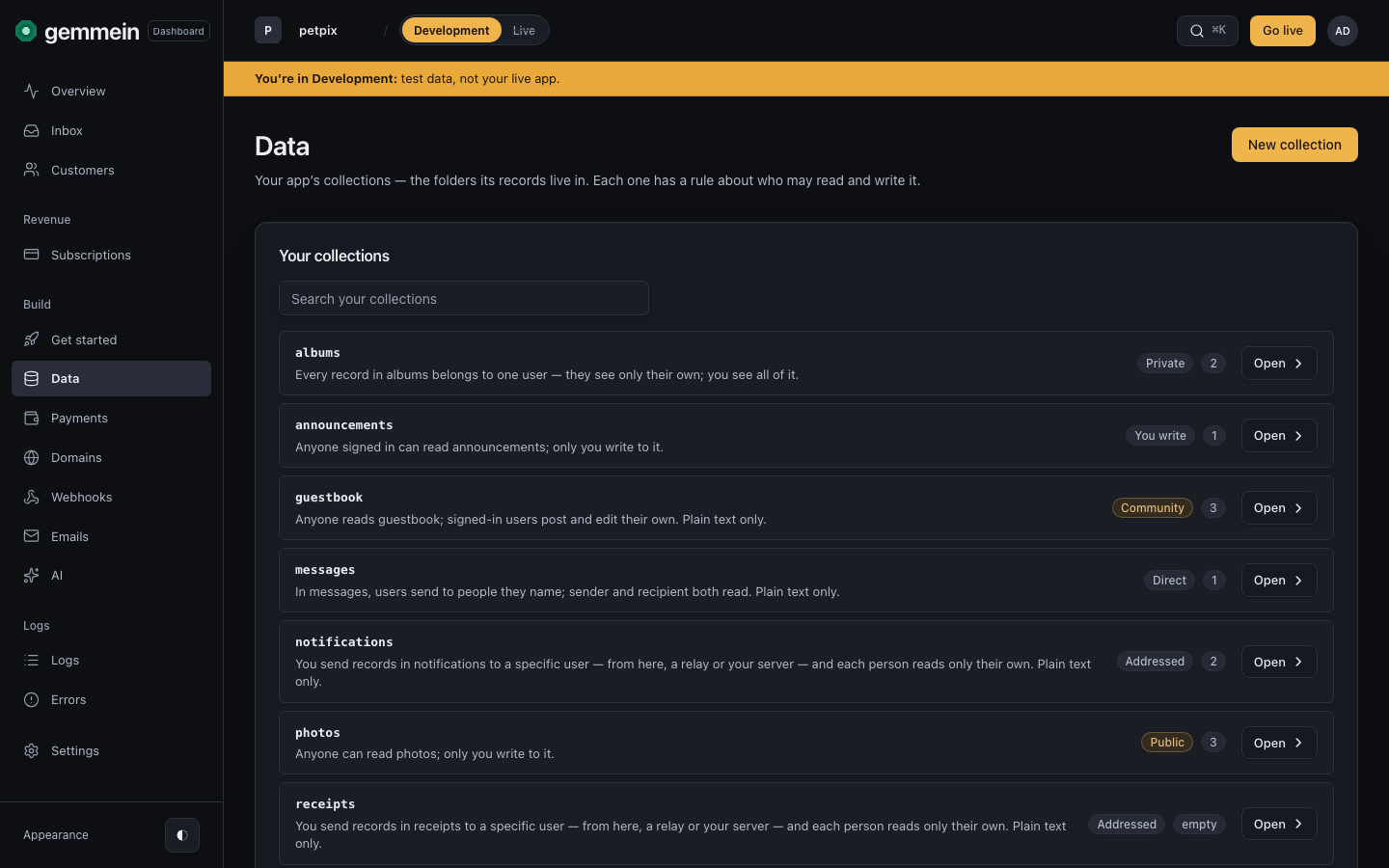Screen dimensions: 1389x868
Task: Open the albums collection
Action: [1279, 364]
